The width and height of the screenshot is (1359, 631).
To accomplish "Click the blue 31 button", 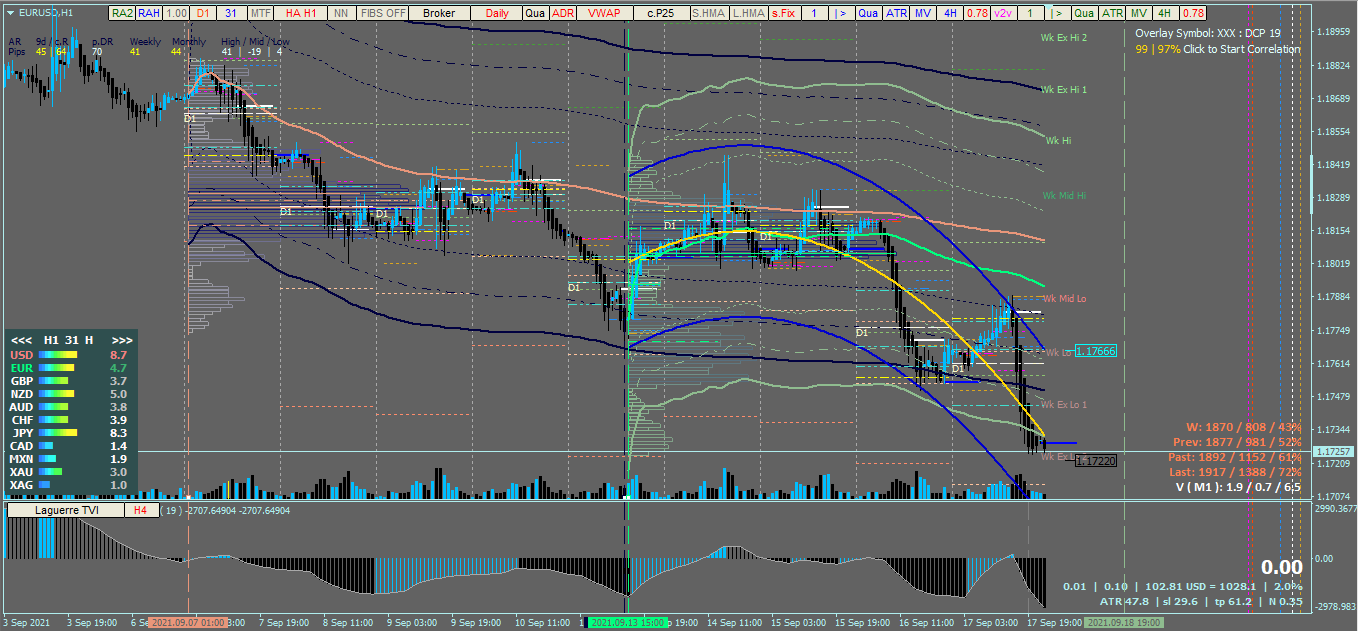I will coord(231,13).
